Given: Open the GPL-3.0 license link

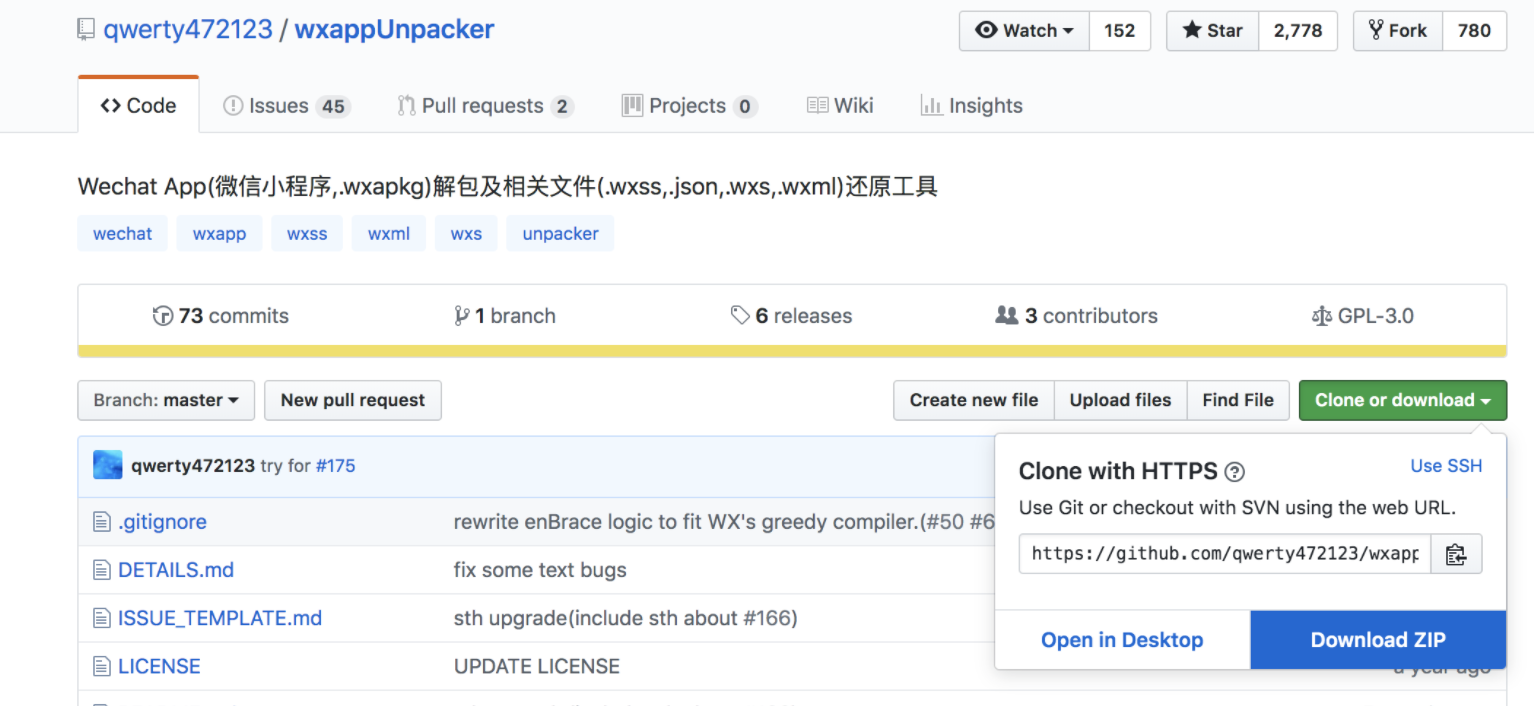Looking at the screenshot, I should [x=1362, y=316].
